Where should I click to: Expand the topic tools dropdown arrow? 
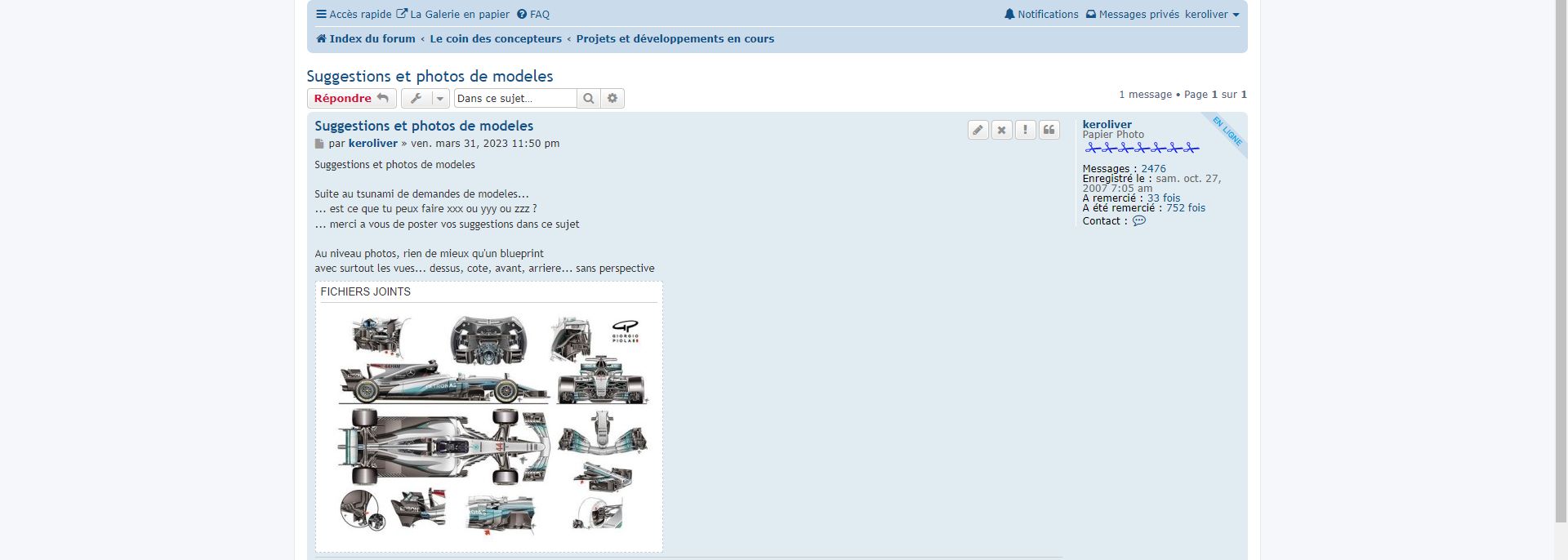[x=439, y=99]
